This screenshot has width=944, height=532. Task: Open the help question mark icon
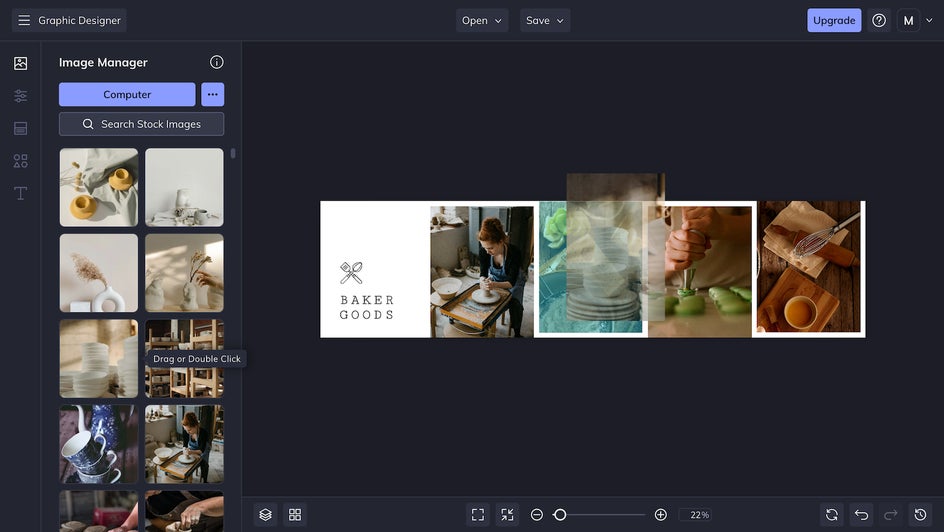pyautogui.click(x=879, y=20)
